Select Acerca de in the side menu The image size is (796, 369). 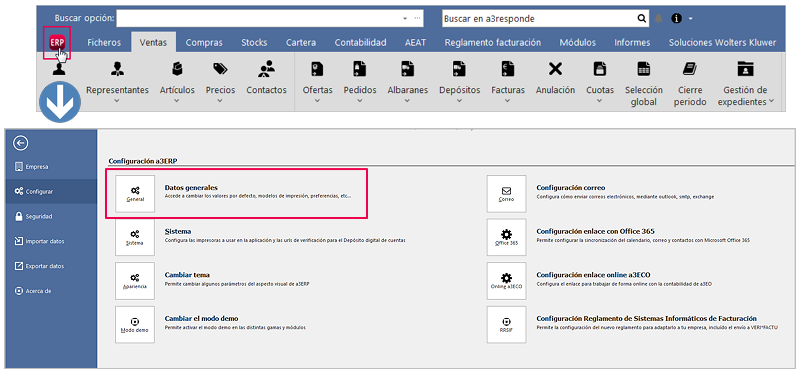(51, 291)
